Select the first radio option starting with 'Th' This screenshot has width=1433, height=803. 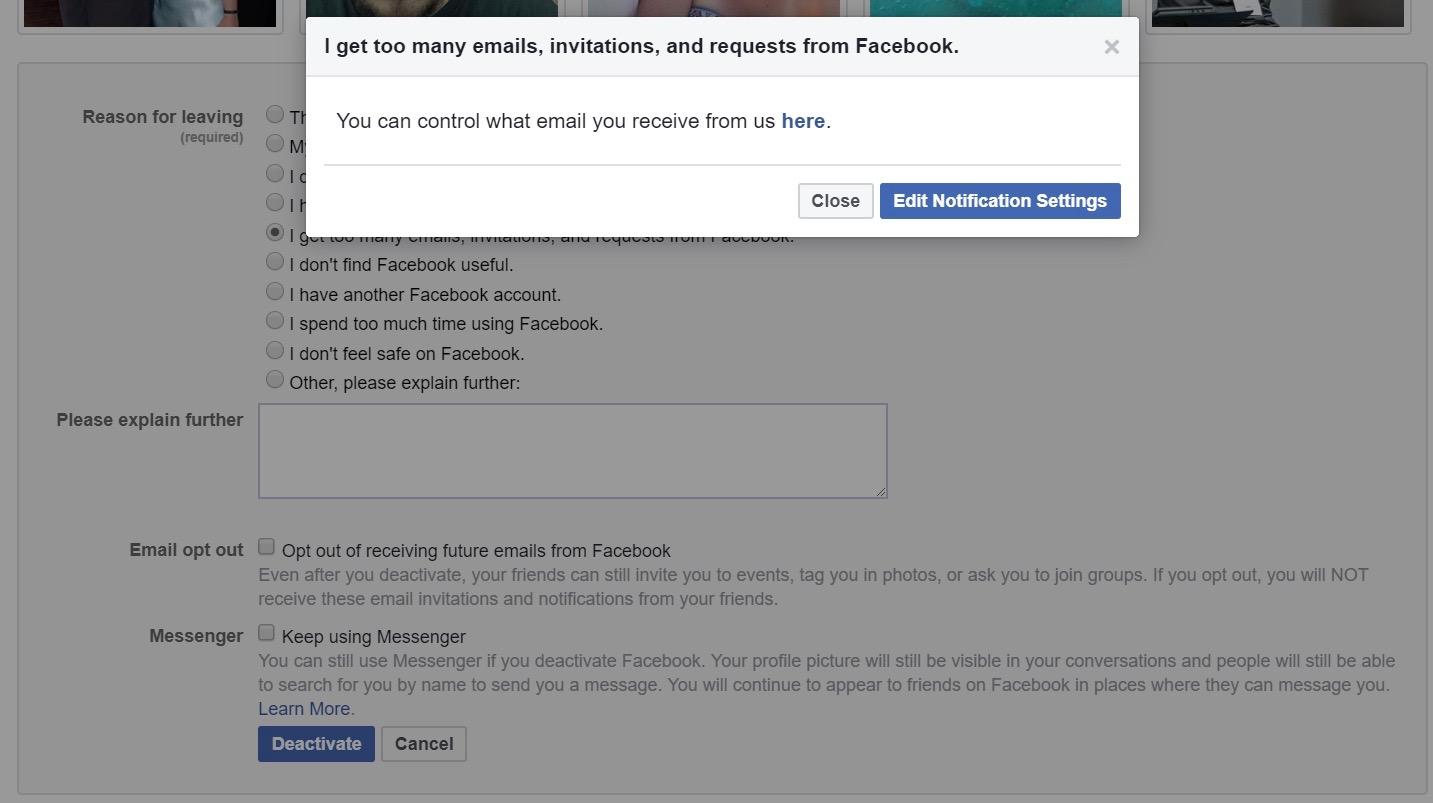[x=275, y=115]
